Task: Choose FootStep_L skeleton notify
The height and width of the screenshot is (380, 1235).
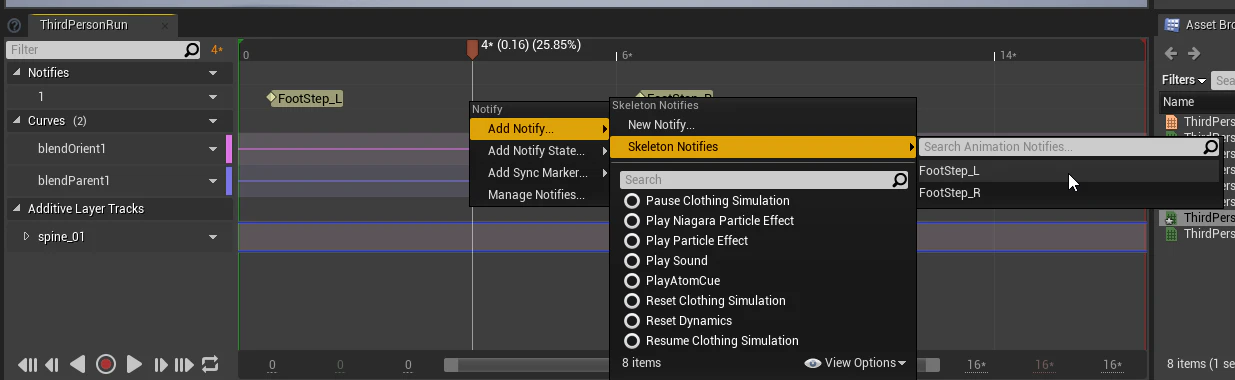Action: 1068,171
